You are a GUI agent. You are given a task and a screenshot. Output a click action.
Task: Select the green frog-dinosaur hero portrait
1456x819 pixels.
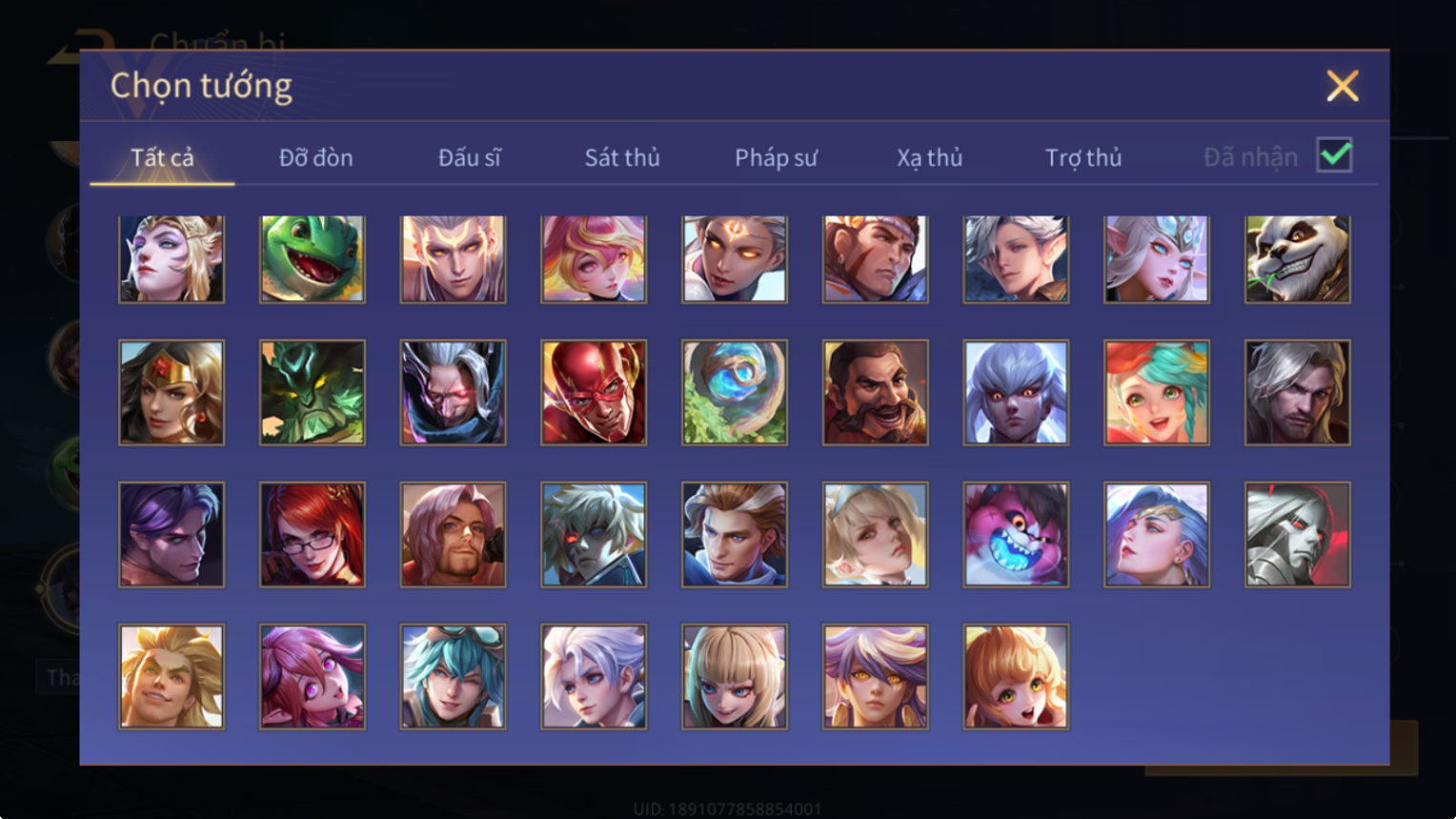tap(313, 259)
